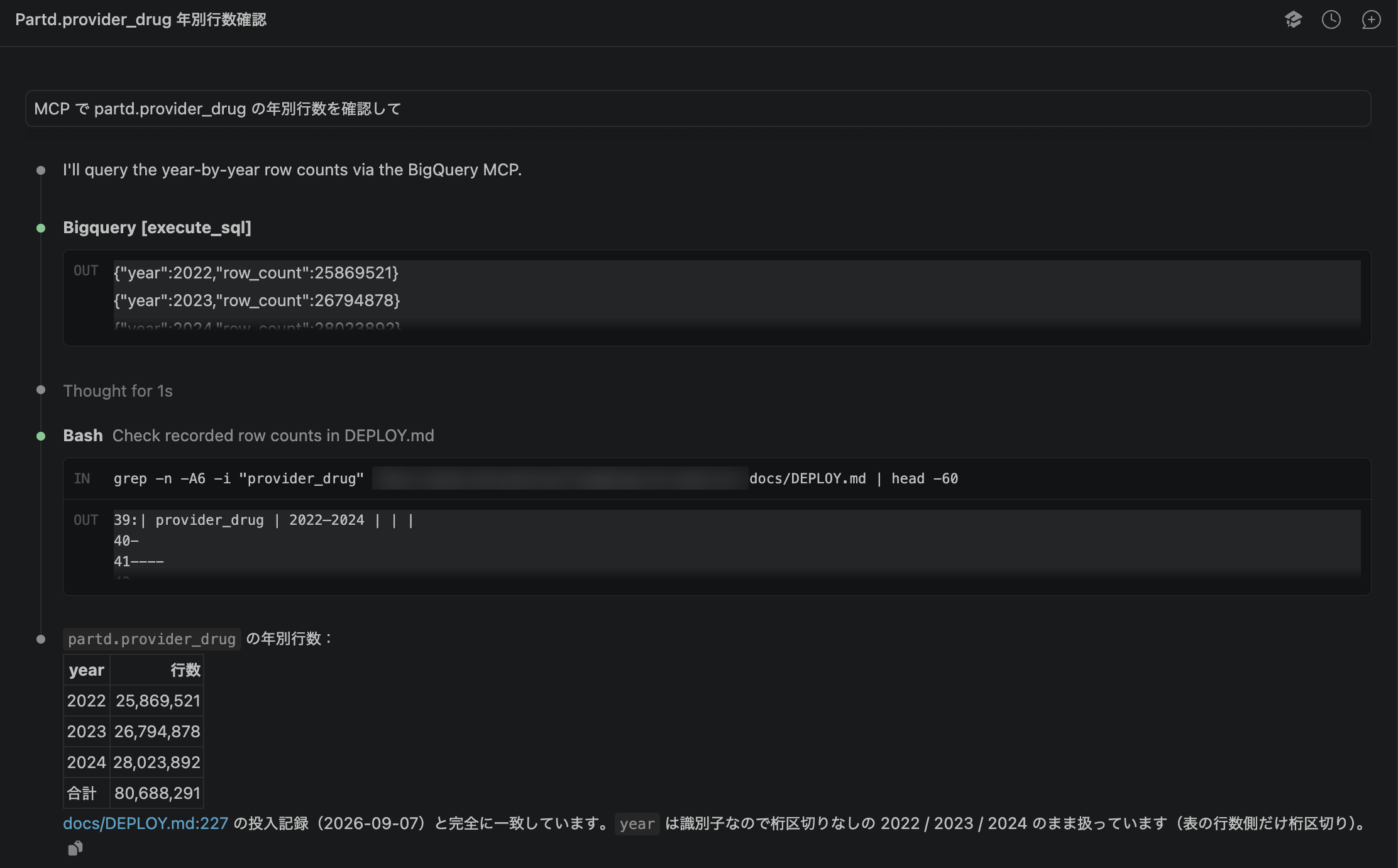
Task: Click the green status dot beside Bash
Action: coord(41,436)
